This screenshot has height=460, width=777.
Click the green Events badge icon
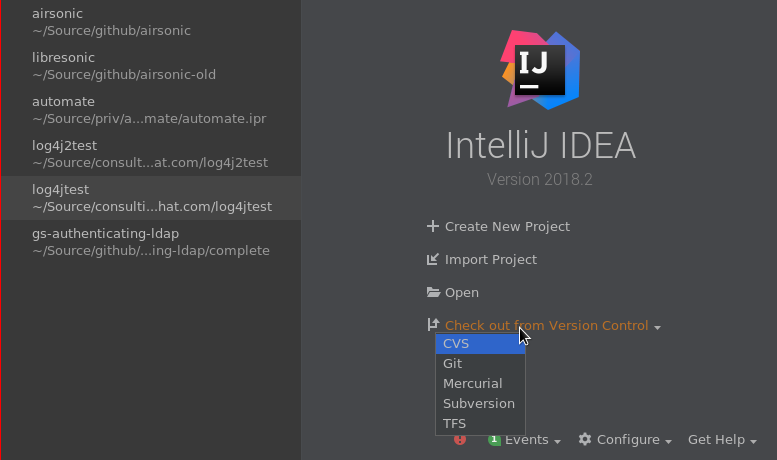click(494, 440)
